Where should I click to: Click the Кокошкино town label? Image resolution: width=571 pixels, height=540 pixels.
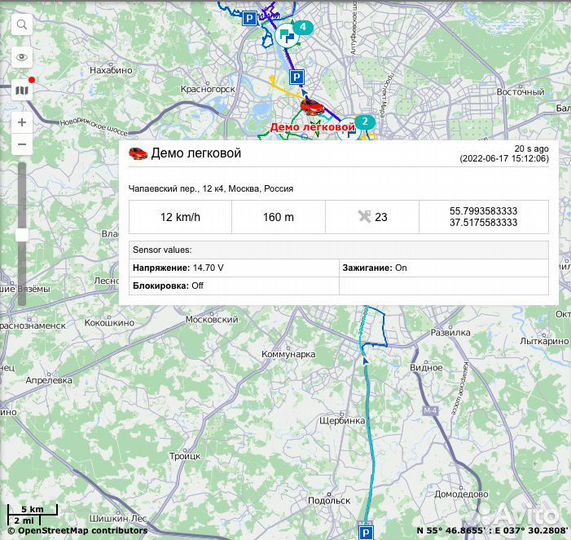(109, 323)
